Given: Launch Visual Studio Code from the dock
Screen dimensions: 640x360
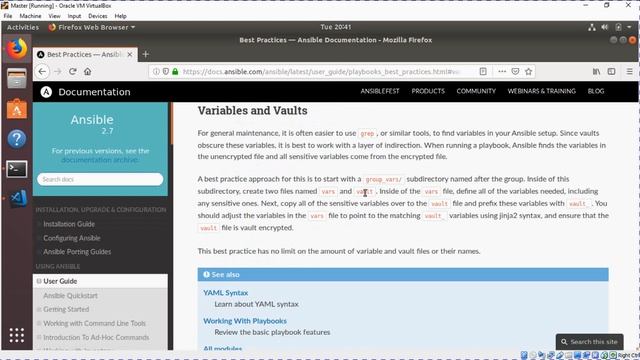Looking at the screenshot, I should point(18,198).
